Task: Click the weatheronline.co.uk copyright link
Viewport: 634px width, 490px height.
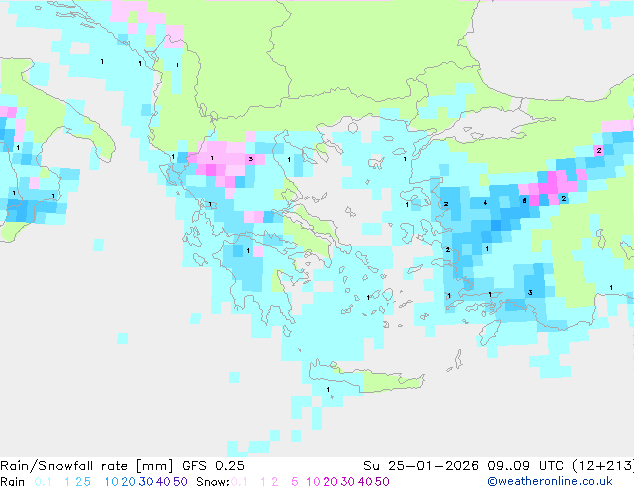Action: click(550, 481)
